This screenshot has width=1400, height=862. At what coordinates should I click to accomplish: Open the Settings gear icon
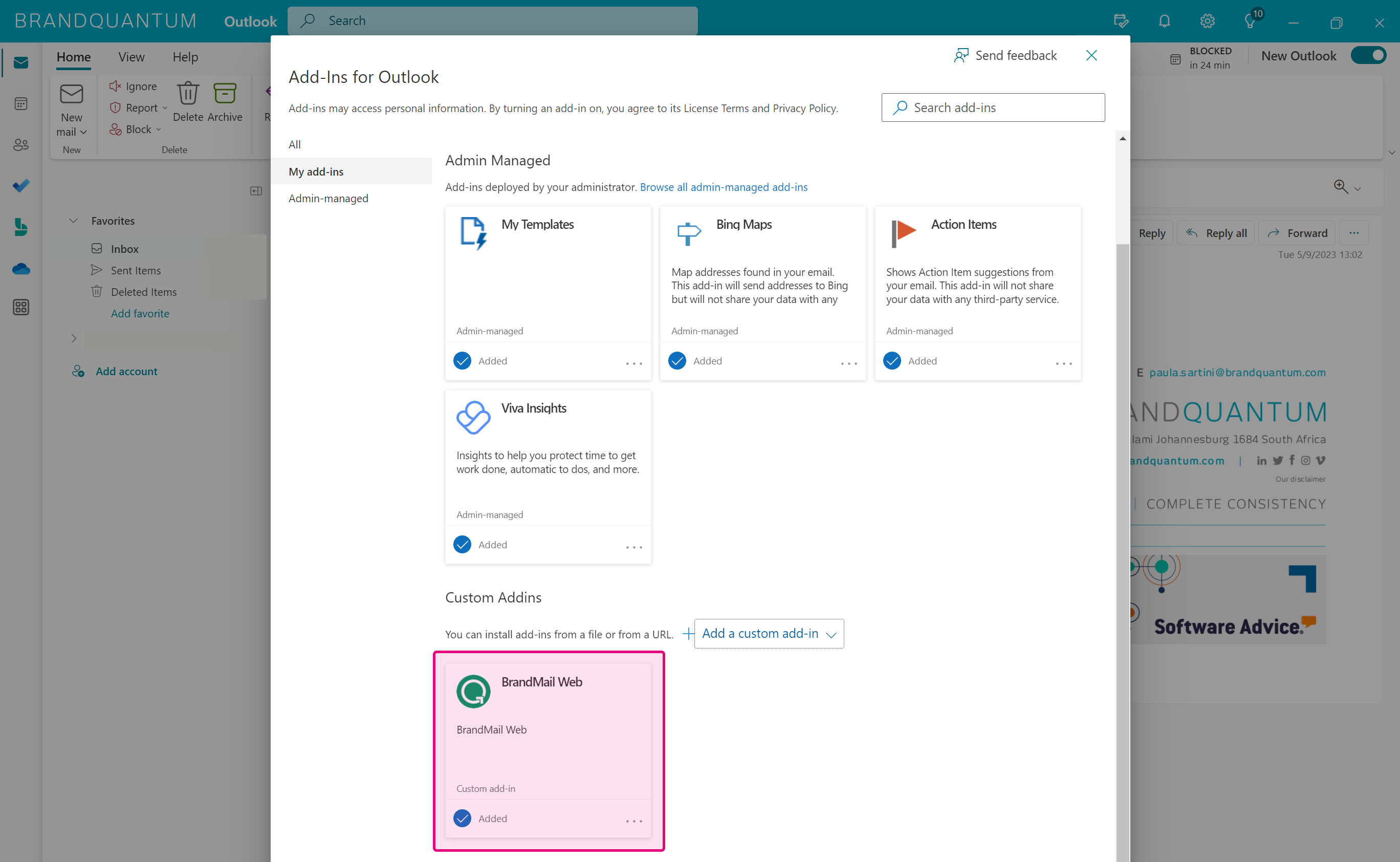[x=1207, y=21]
